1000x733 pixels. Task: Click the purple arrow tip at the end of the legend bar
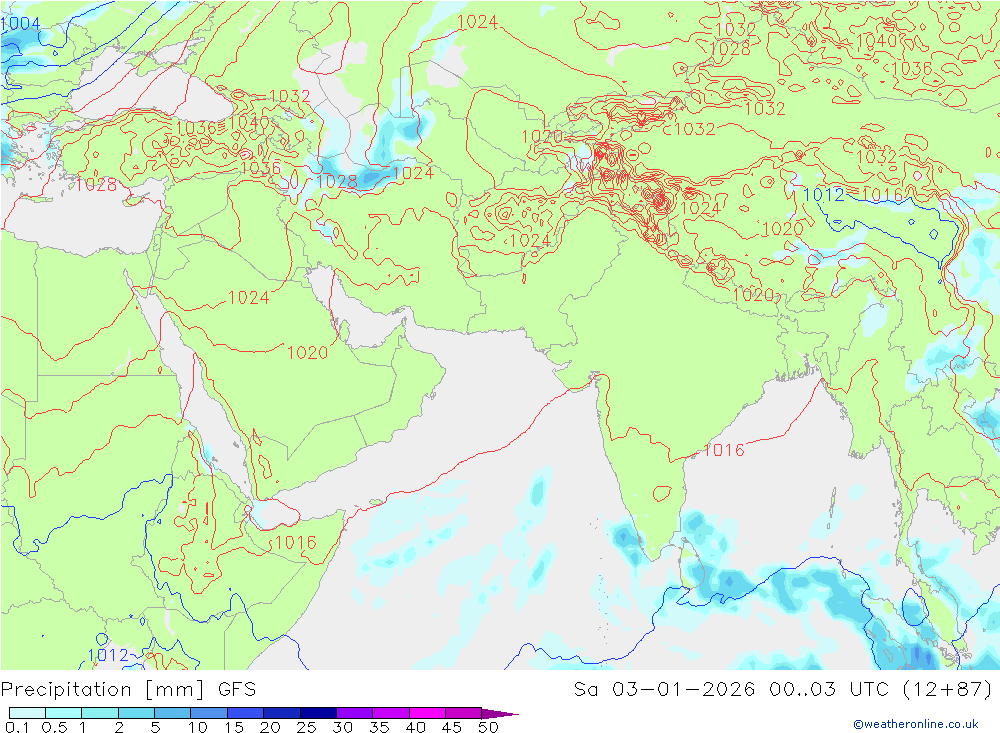tap(500, 713)
